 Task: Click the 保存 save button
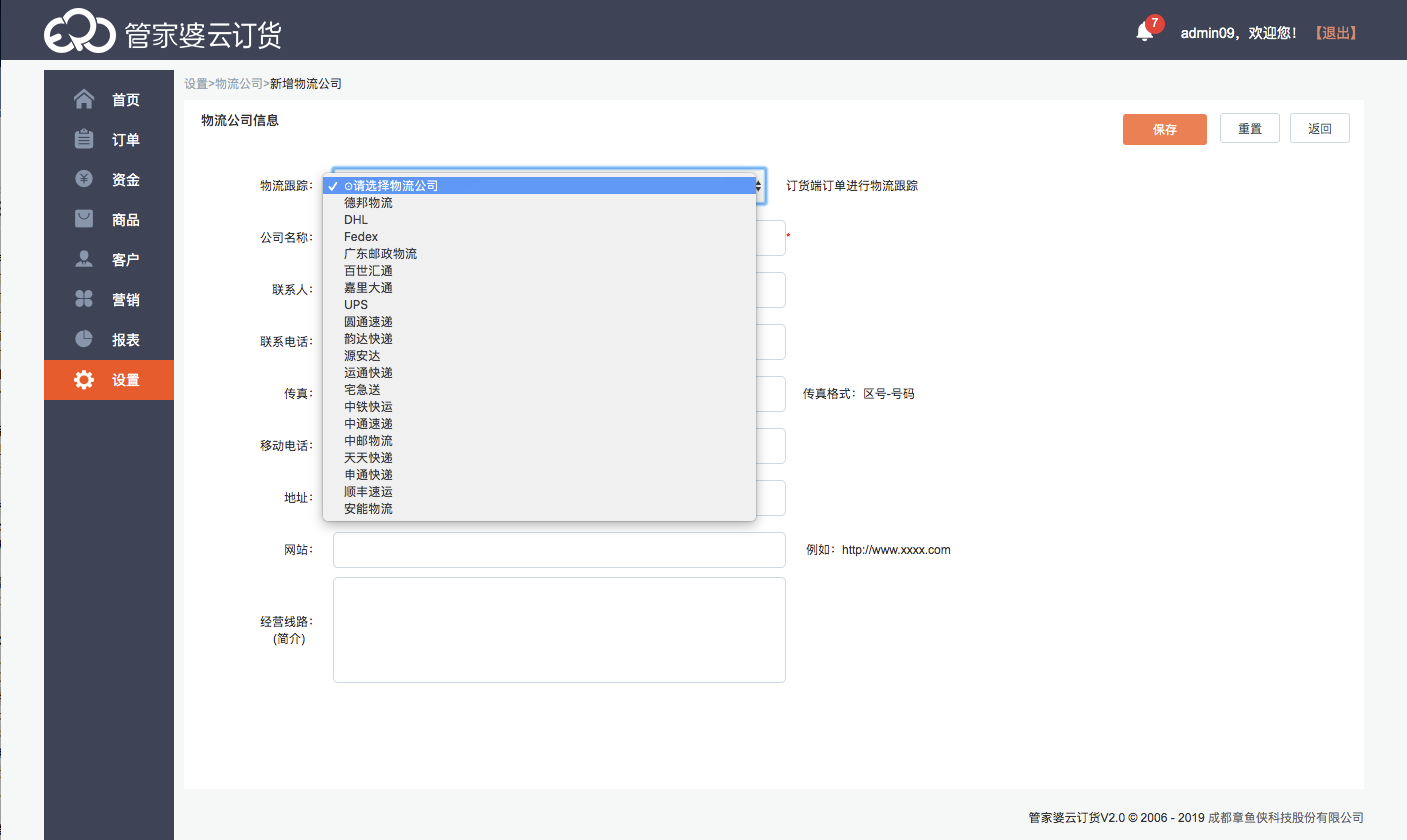click(1165, 129)
